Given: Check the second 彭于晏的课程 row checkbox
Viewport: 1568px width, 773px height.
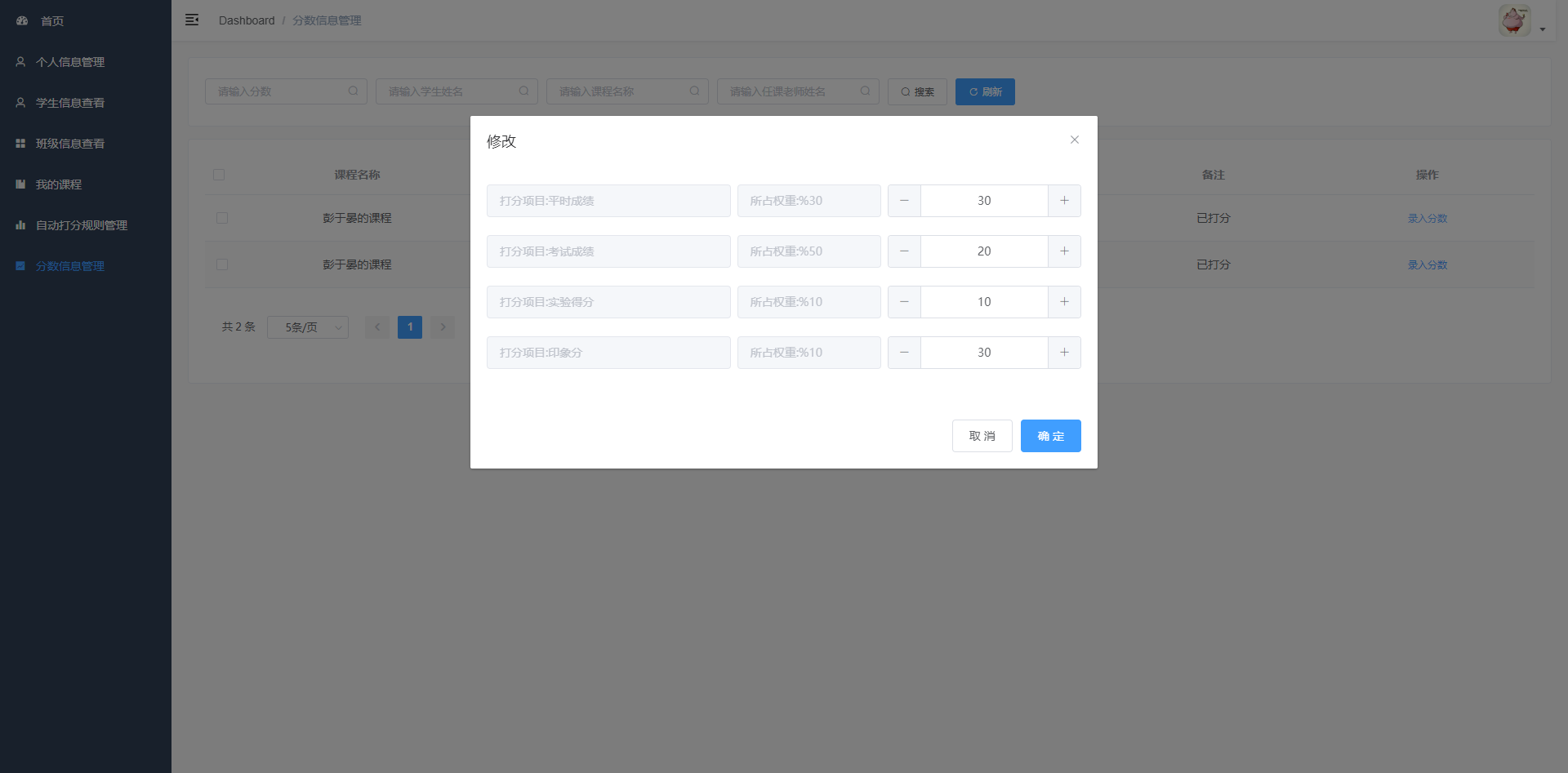Looking at the screenshot, I should click(x=222, y=264).
